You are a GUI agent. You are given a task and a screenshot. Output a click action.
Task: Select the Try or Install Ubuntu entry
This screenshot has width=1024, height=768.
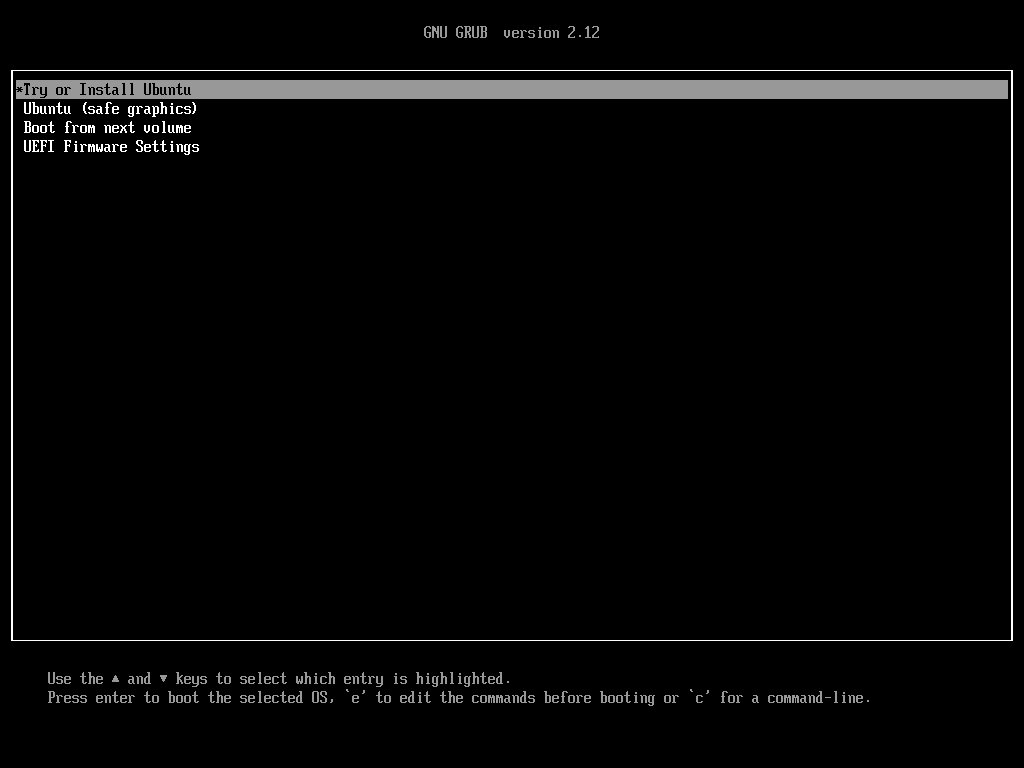[x=511, y=89]
